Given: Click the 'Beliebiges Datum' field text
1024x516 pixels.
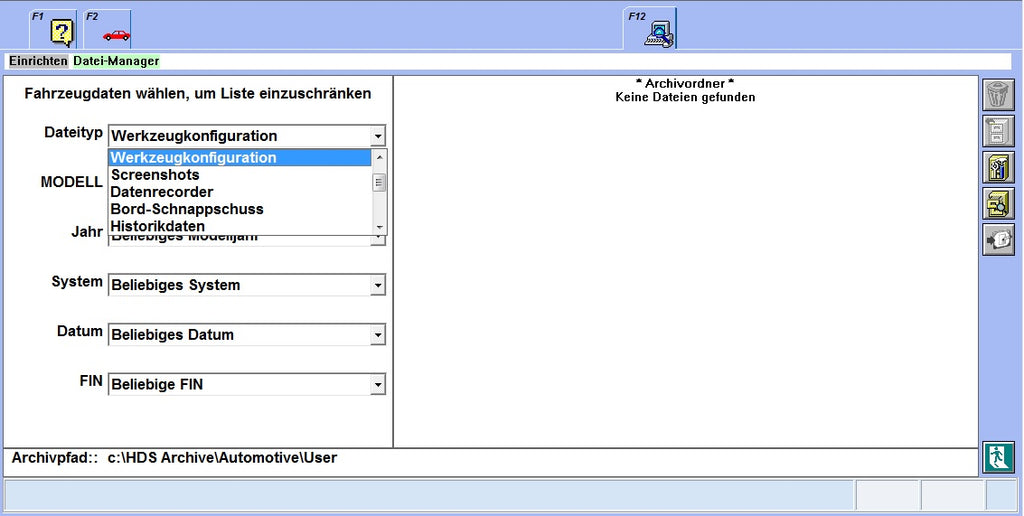Looking at the screenshot, I should (x=172, y=335).
